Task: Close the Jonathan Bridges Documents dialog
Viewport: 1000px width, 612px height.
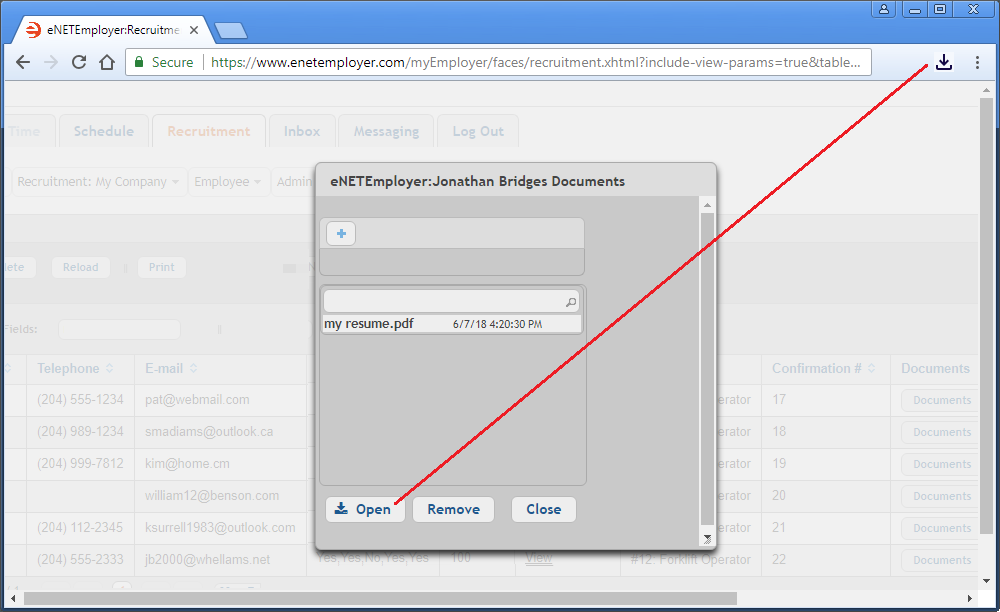Action: [x=543, y=509]
